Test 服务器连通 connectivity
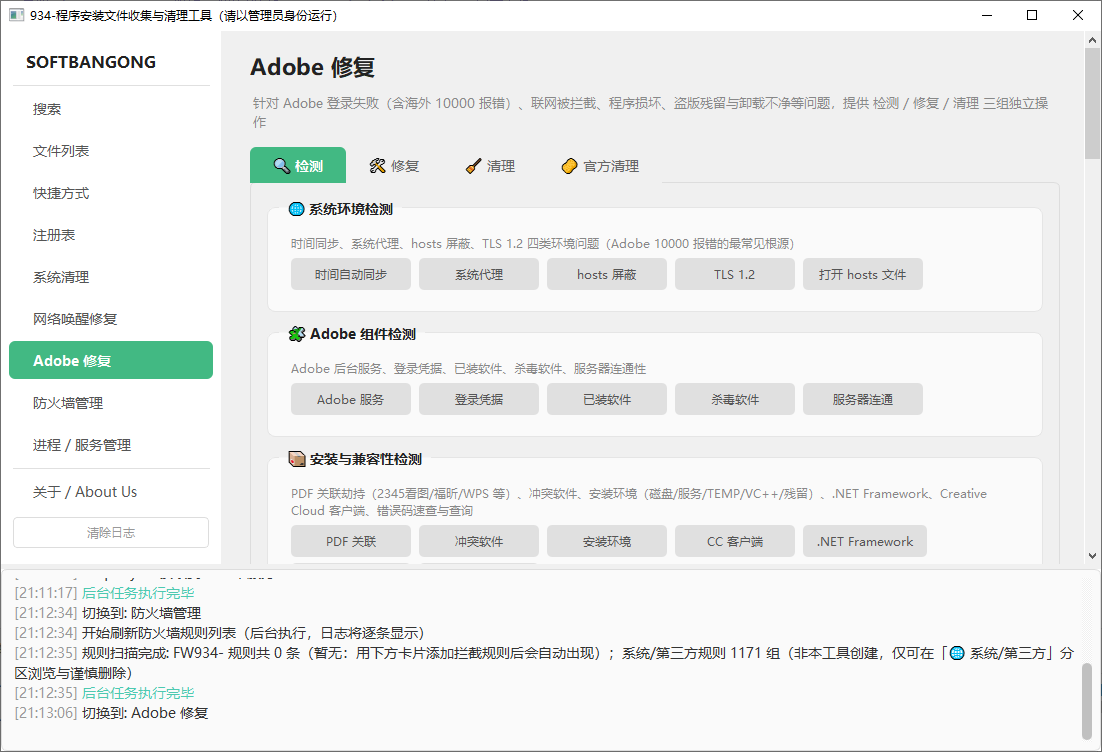Image resolution: width=1102 pixels, height=752 pixels. pyautogui.click(x=862, y=399)
